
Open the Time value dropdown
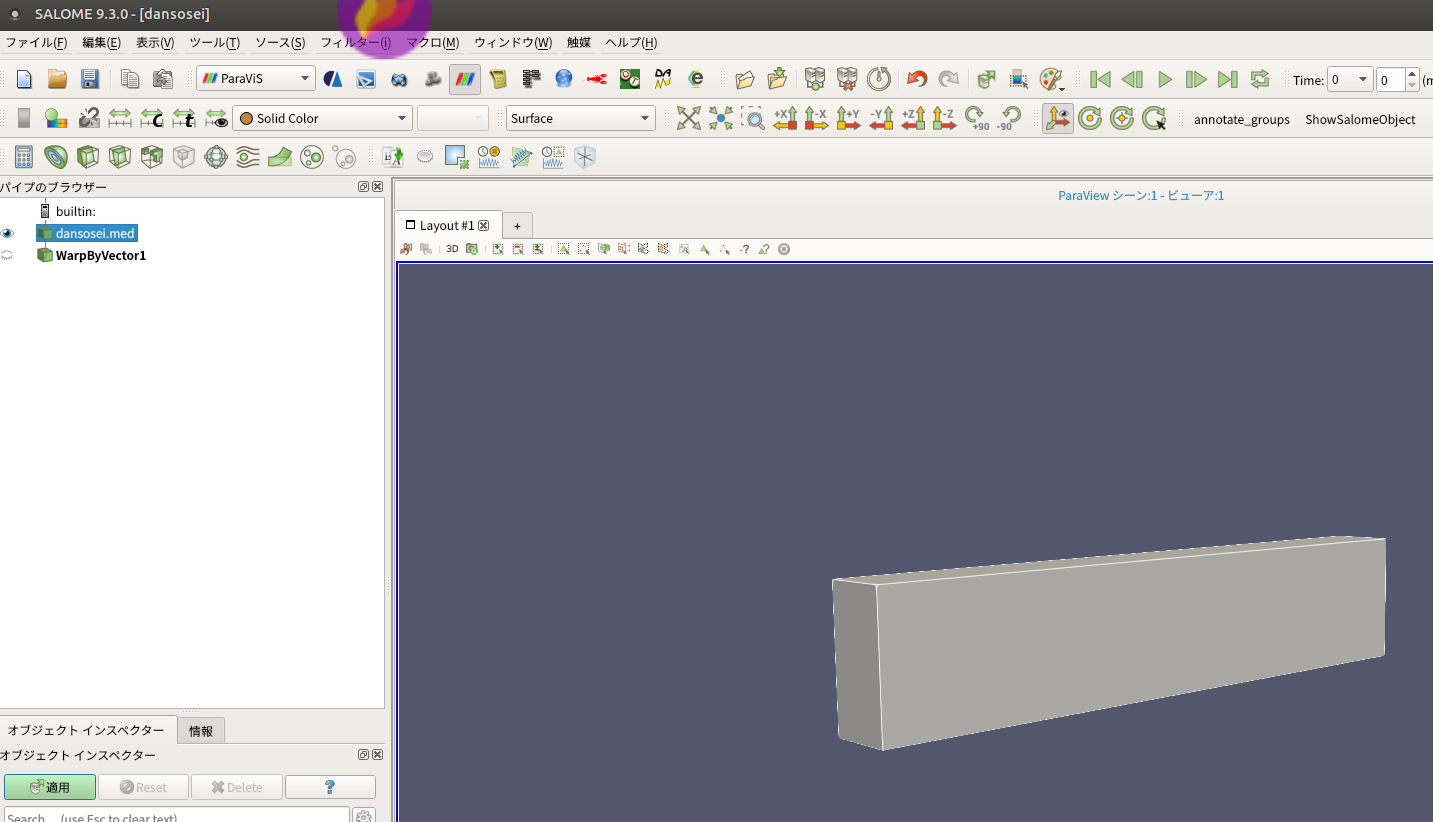[x=1349, y=80]
